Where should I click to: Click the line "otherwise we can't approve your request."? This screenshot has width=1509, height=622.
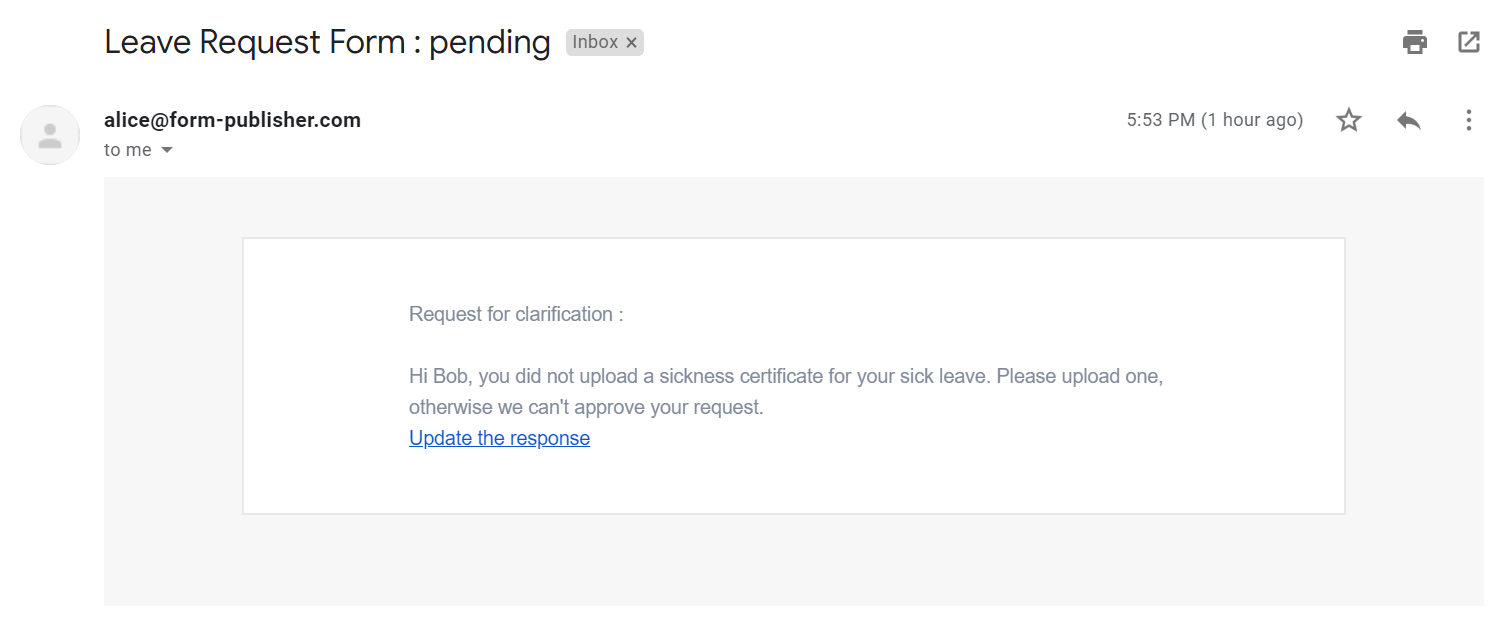click(x=586, y=408)
